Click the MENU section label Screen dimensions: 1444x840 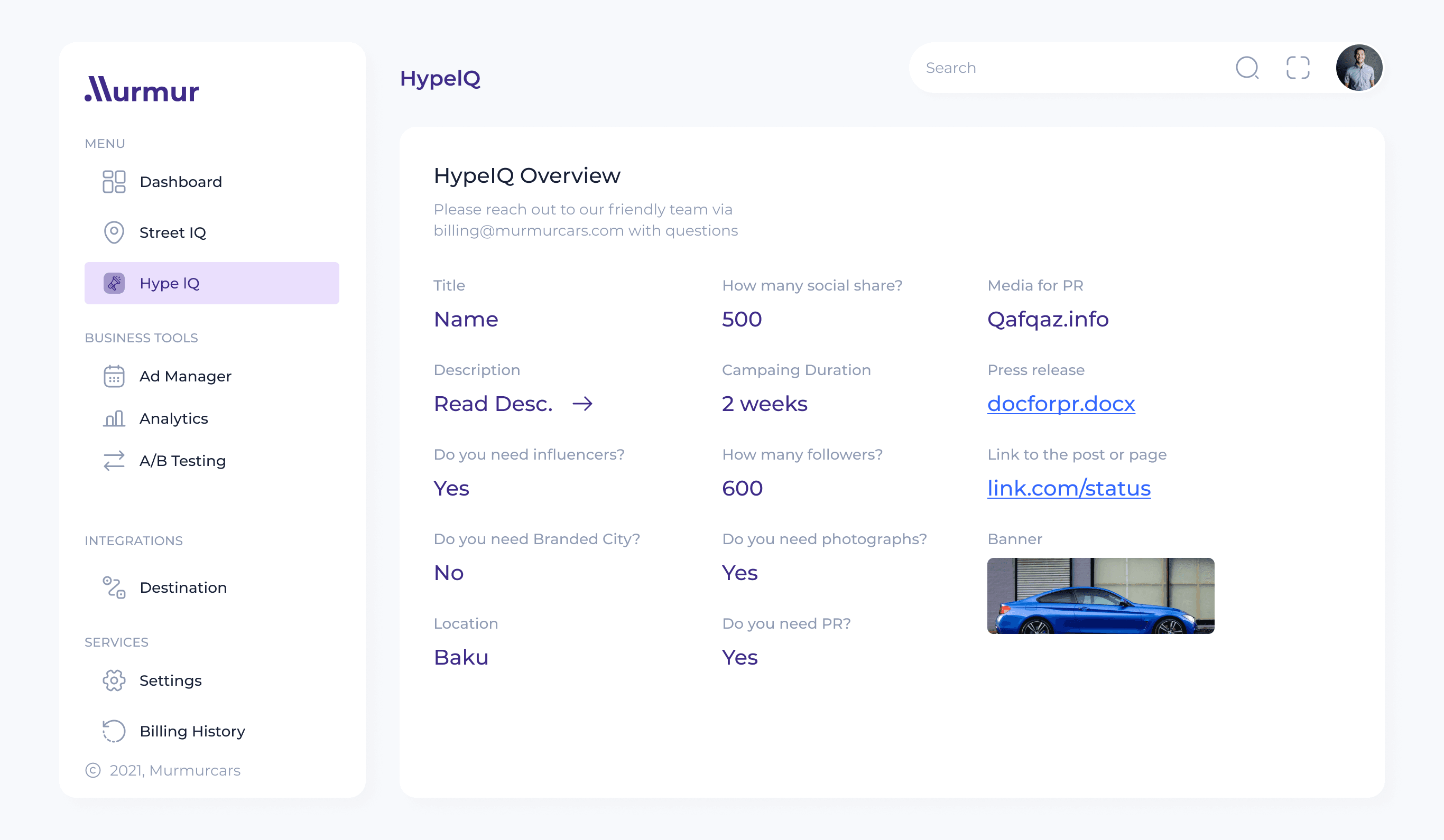(x=105, y=143)
